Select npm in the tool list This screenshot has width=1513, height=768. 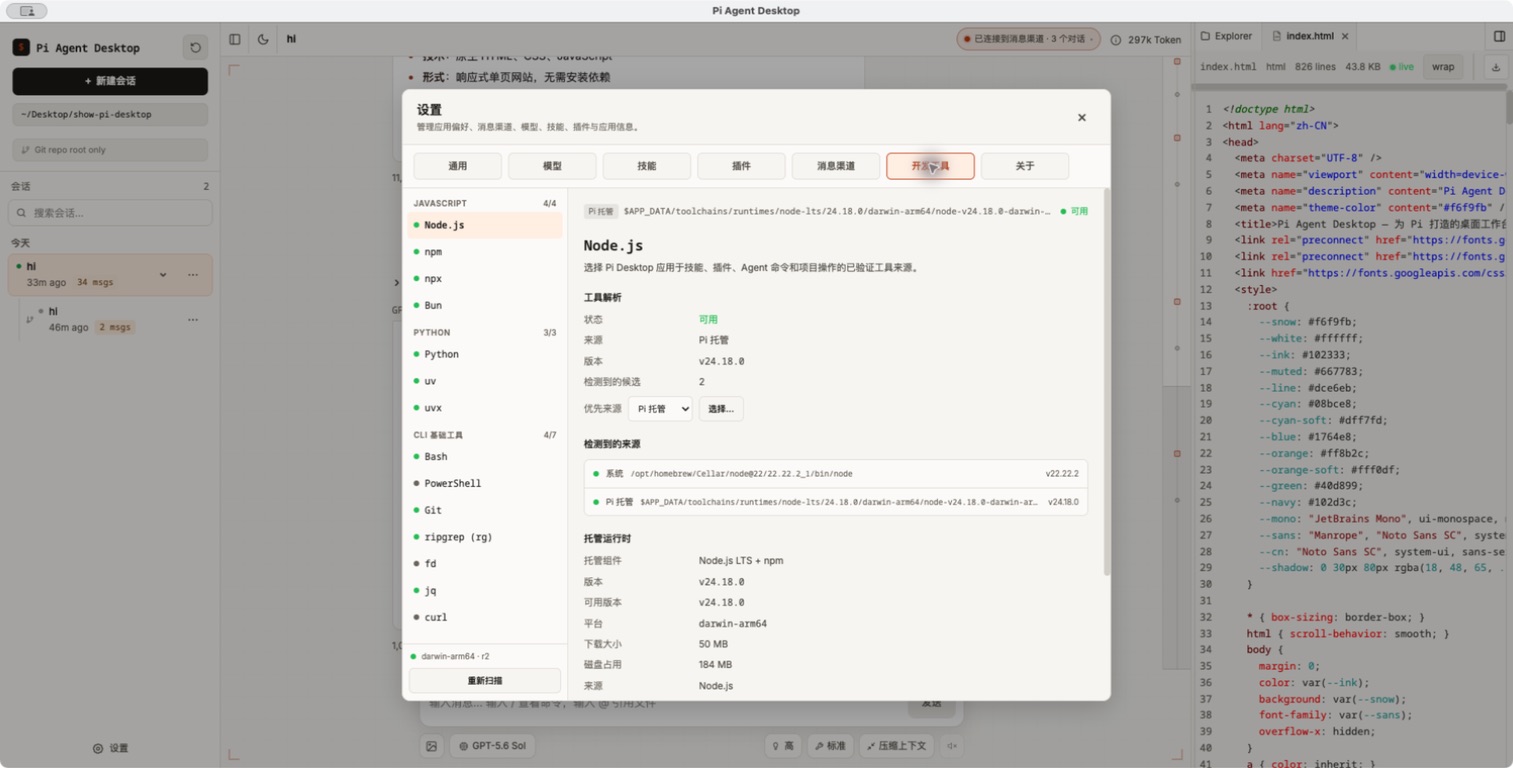[485, 252]
